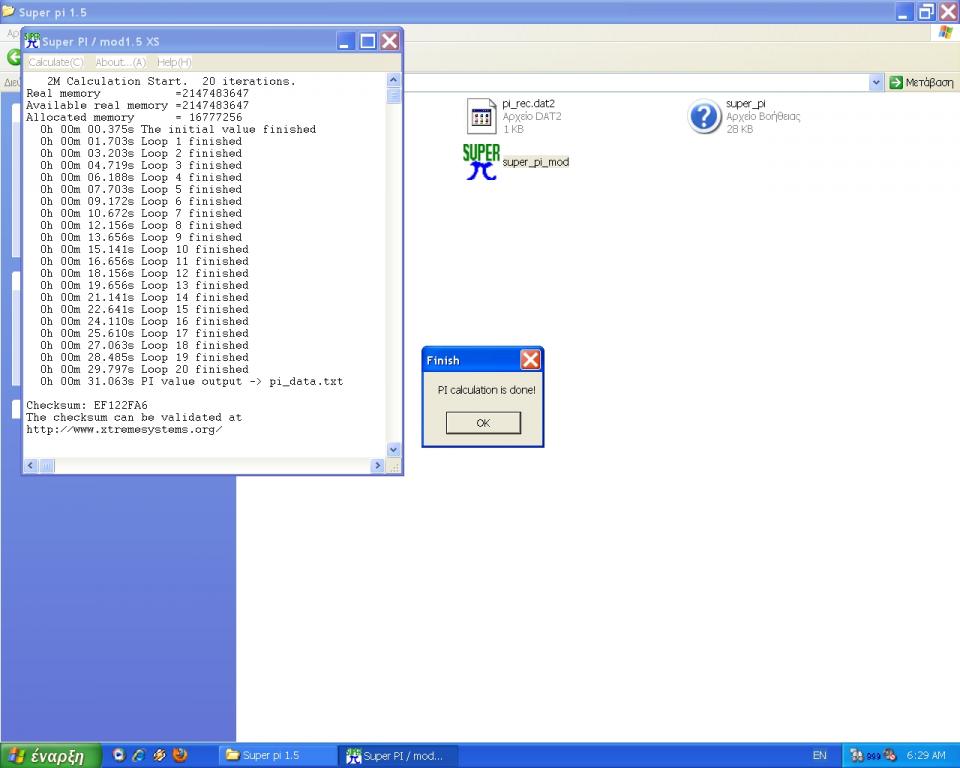Click the network tray icon

857,756
